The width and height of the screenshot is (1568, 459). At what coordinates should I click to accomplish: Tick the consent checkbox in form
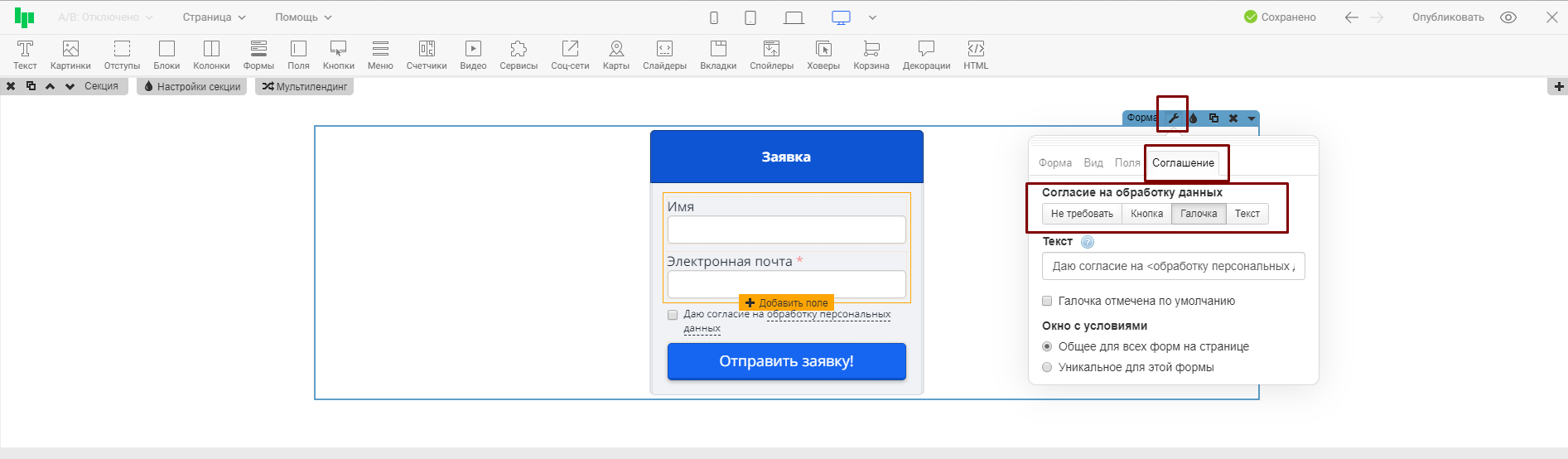coord(673,315)
